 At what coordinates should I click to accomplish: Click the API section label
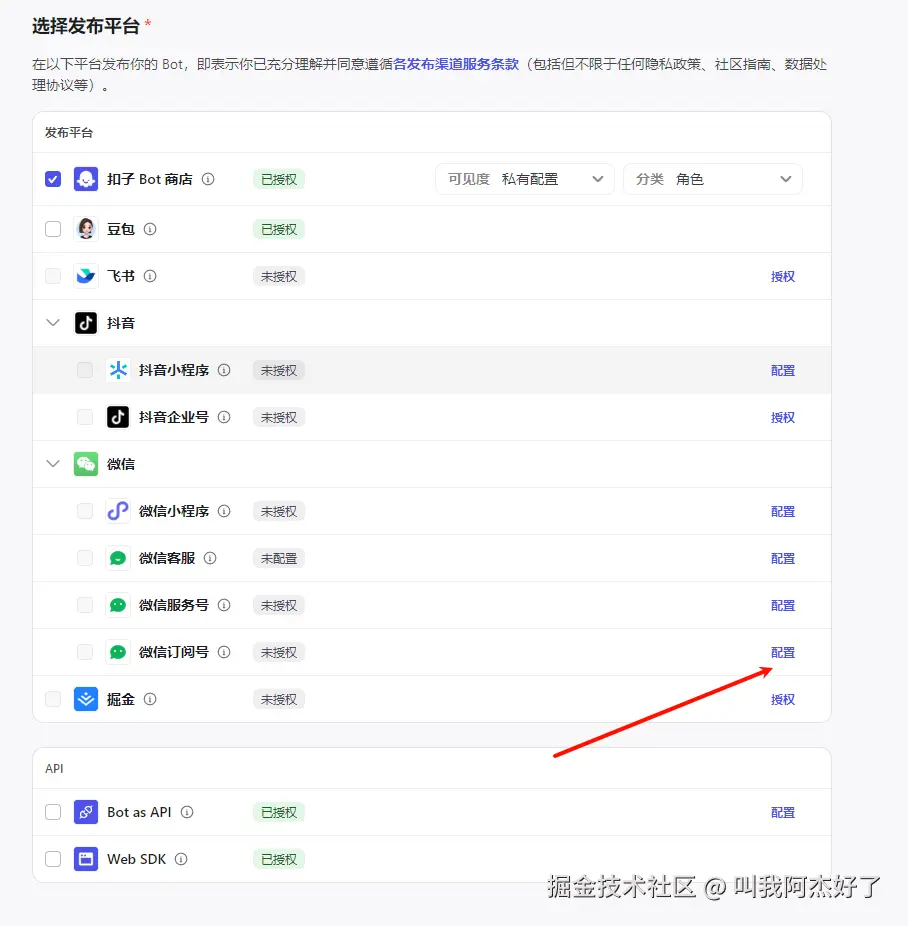pyautogui.click(x=54, y=768)
